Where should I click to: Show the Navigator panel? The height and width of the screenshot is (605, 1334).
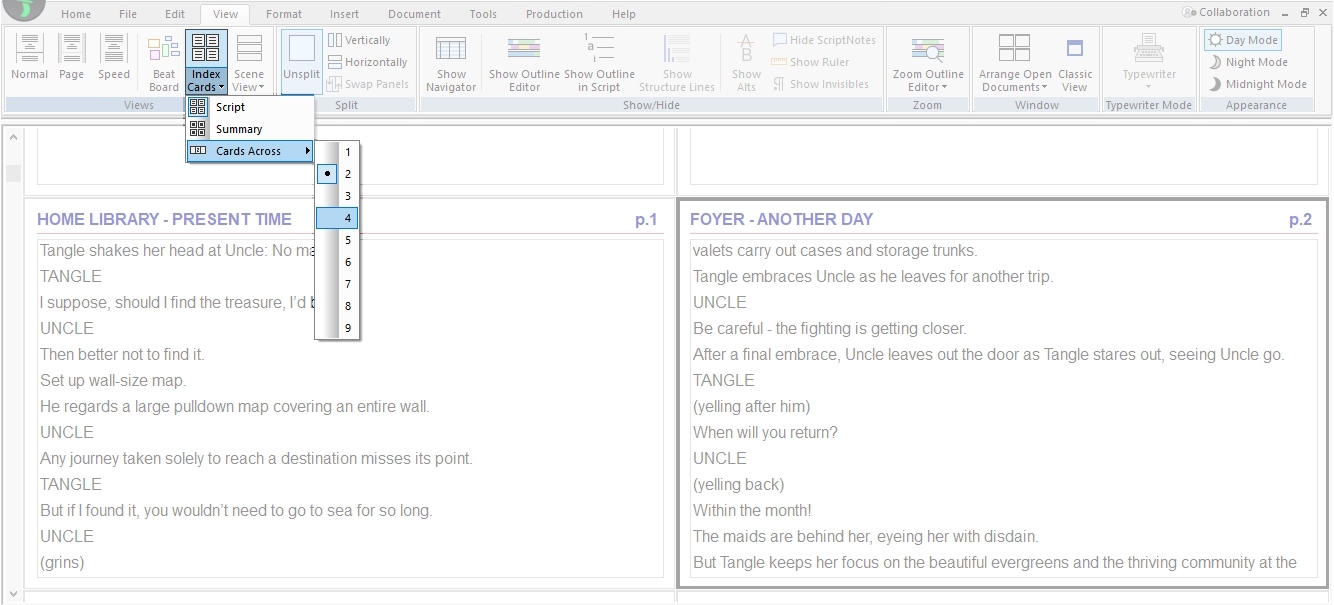[x=450, y=60]
